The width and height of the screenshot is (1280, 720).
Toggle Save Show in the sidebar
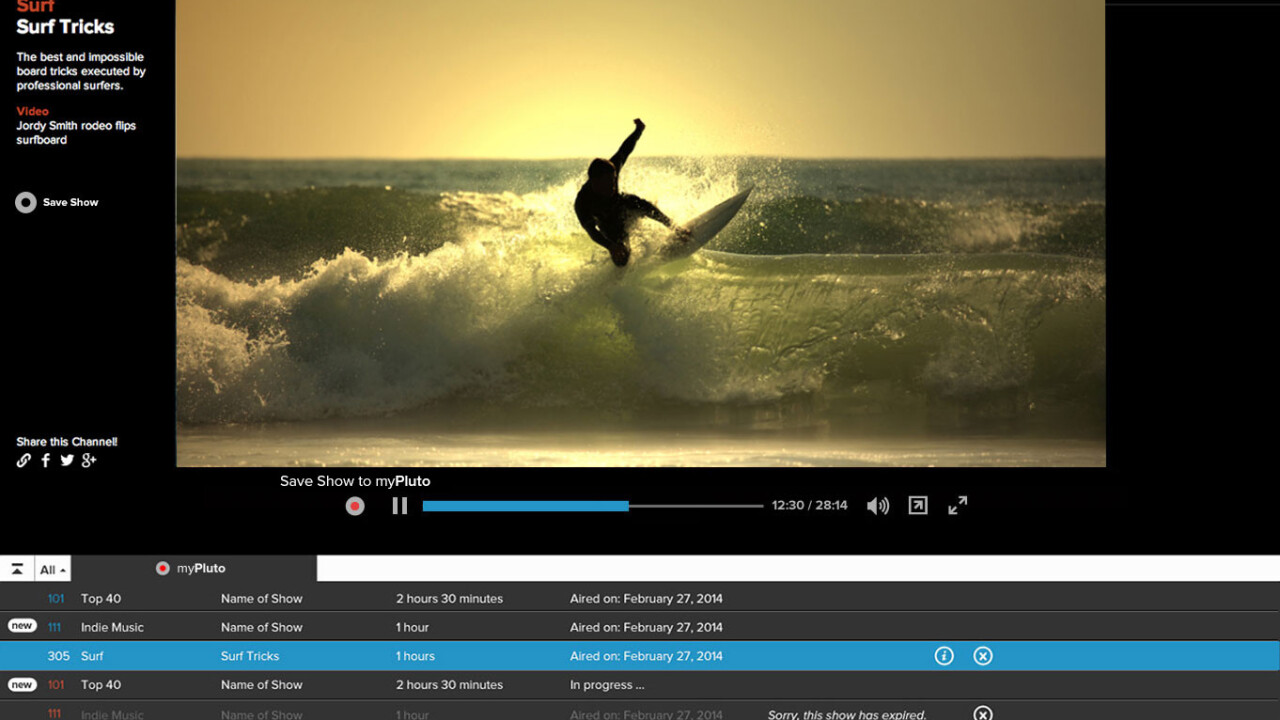26,203
